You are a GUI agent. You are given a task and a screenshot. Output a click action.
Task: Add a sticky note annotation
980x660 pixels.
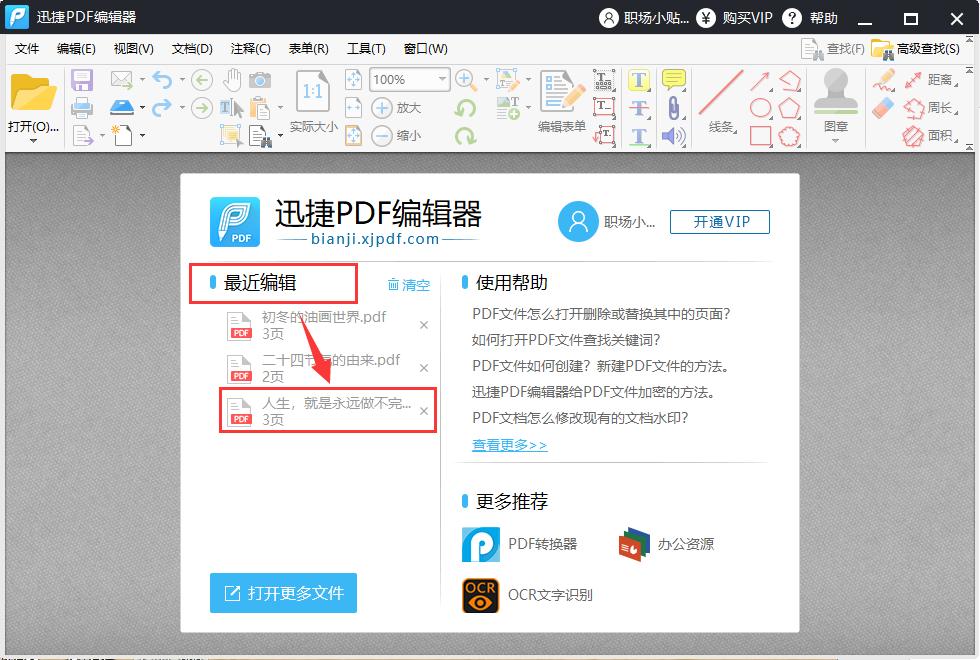pos(673,80)
